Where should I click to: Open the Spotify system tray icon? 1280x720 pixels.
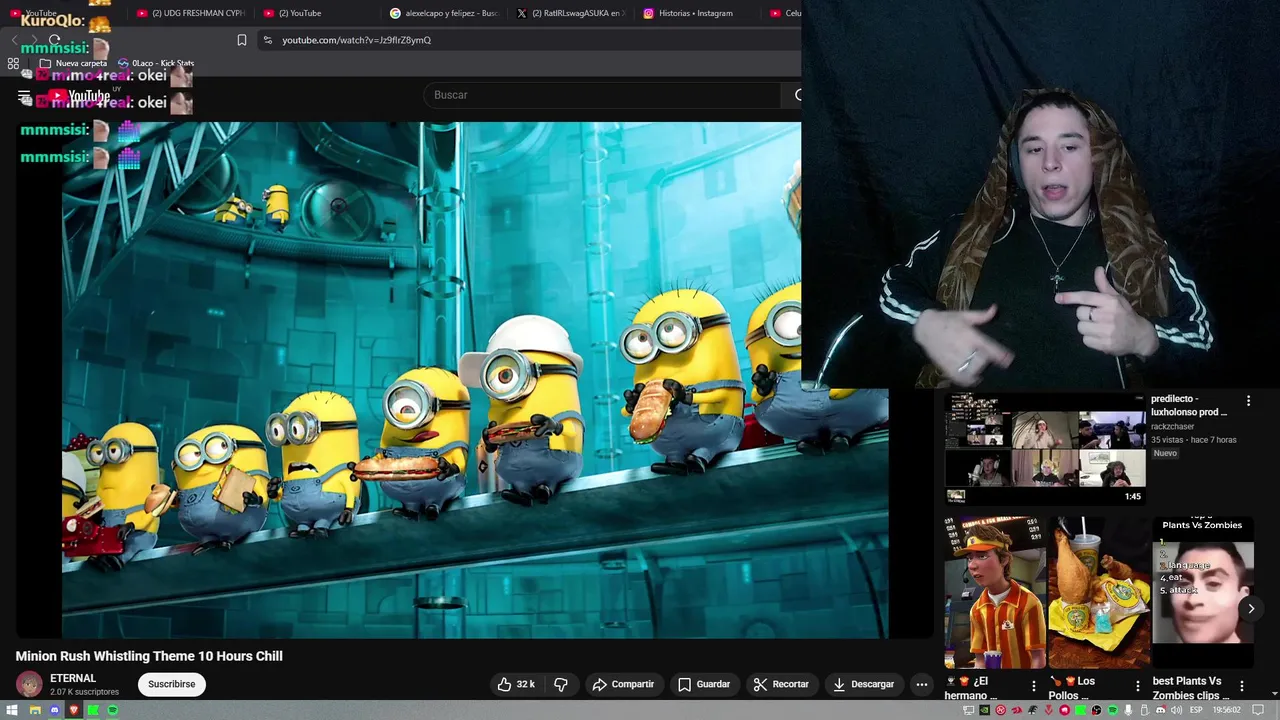(1112, 710)
